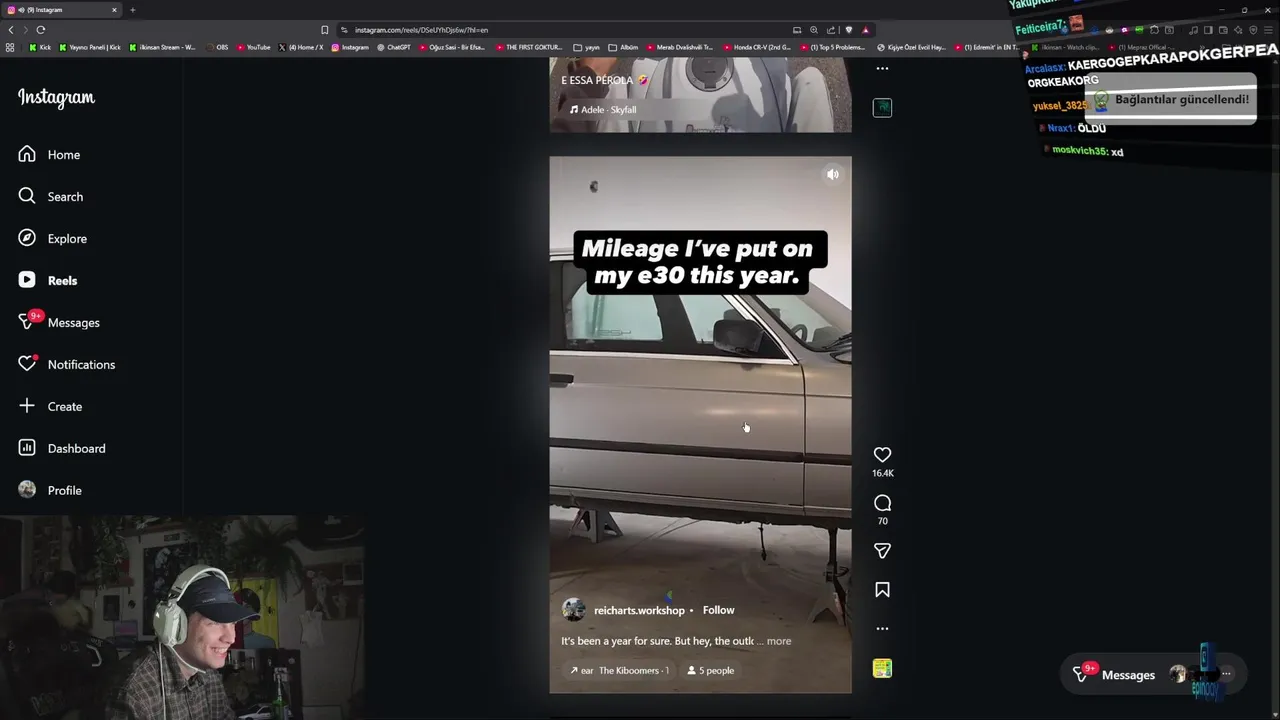The image size is (1280, 720).
Task: Follow the reichards.workshop account
Action: tap(718, 610)
